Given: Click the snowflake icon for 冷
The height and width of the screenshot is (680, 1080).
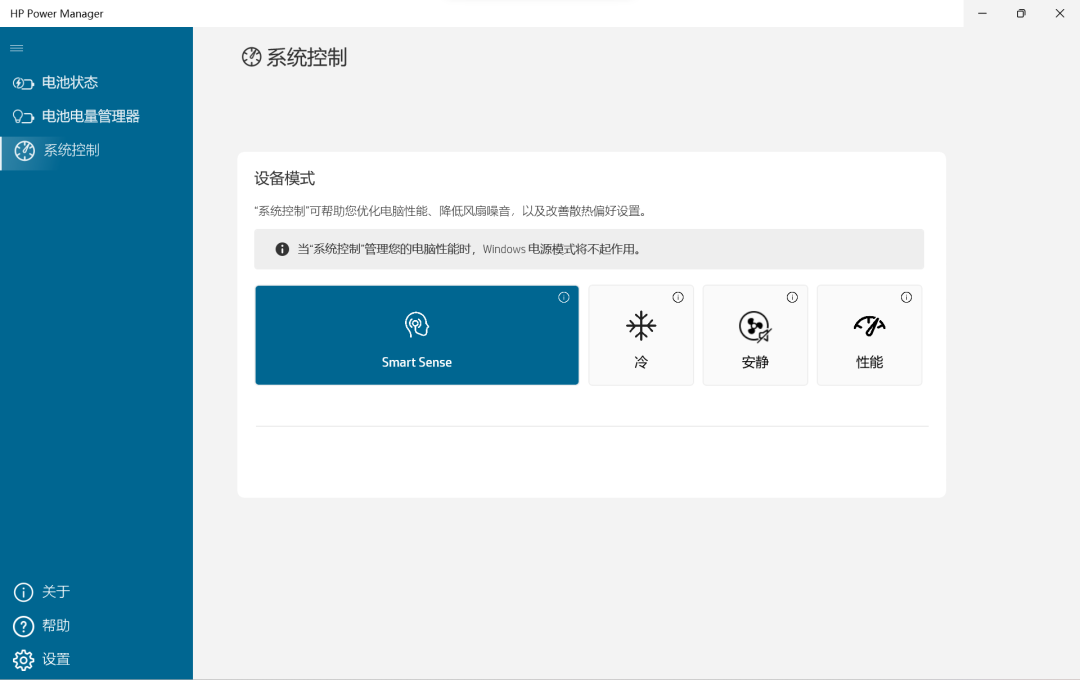Looking at the screenshot, I should click(641, 326).
